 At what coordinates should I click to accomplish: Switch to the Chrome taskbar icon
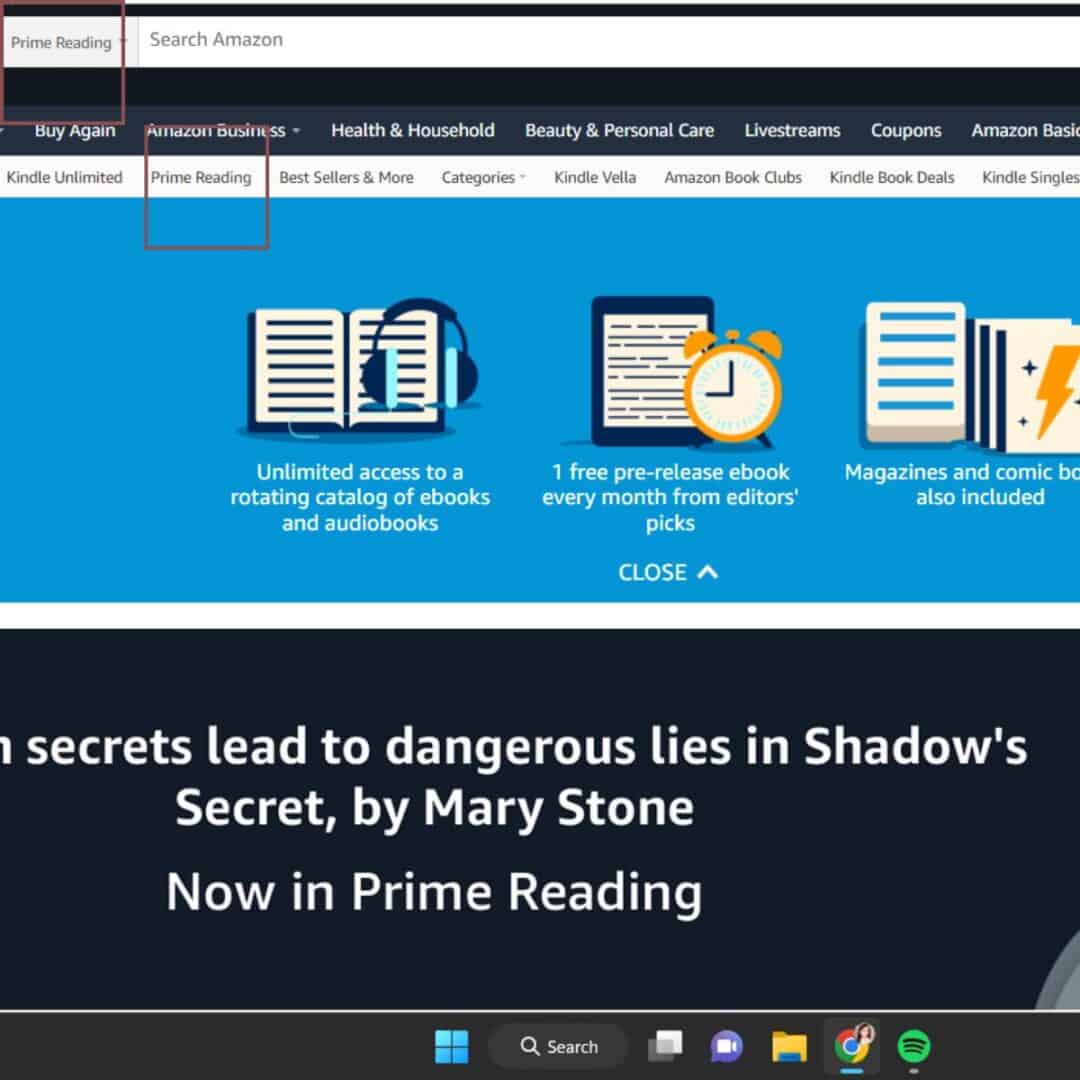(x=851, y=1046)
